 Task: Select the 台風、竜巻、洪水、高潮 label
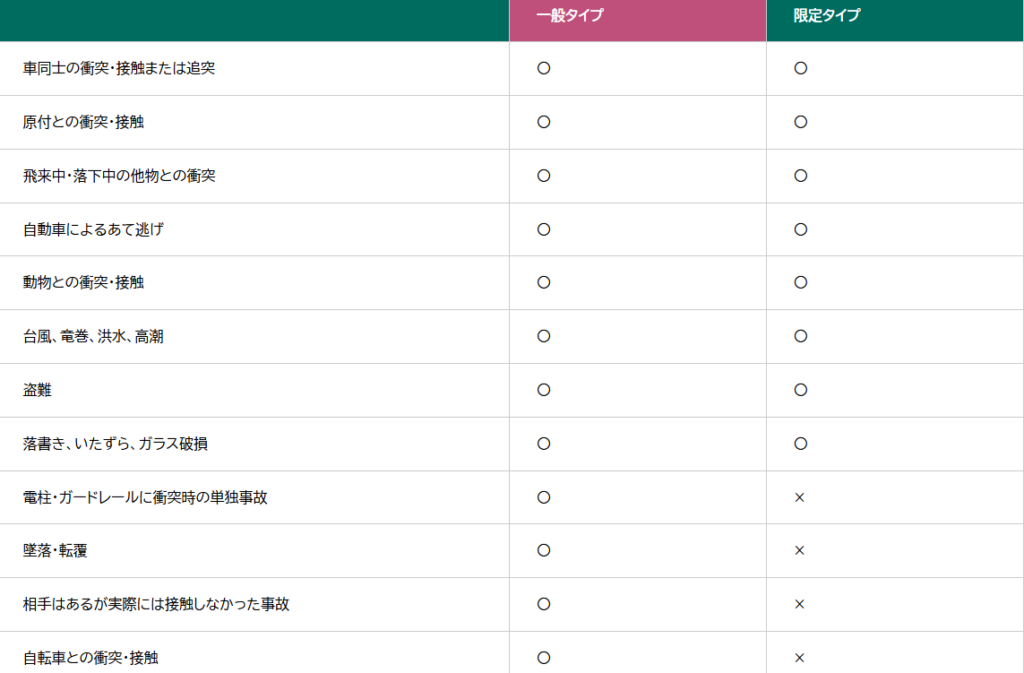pyautogui.click(x=93, y=336)
